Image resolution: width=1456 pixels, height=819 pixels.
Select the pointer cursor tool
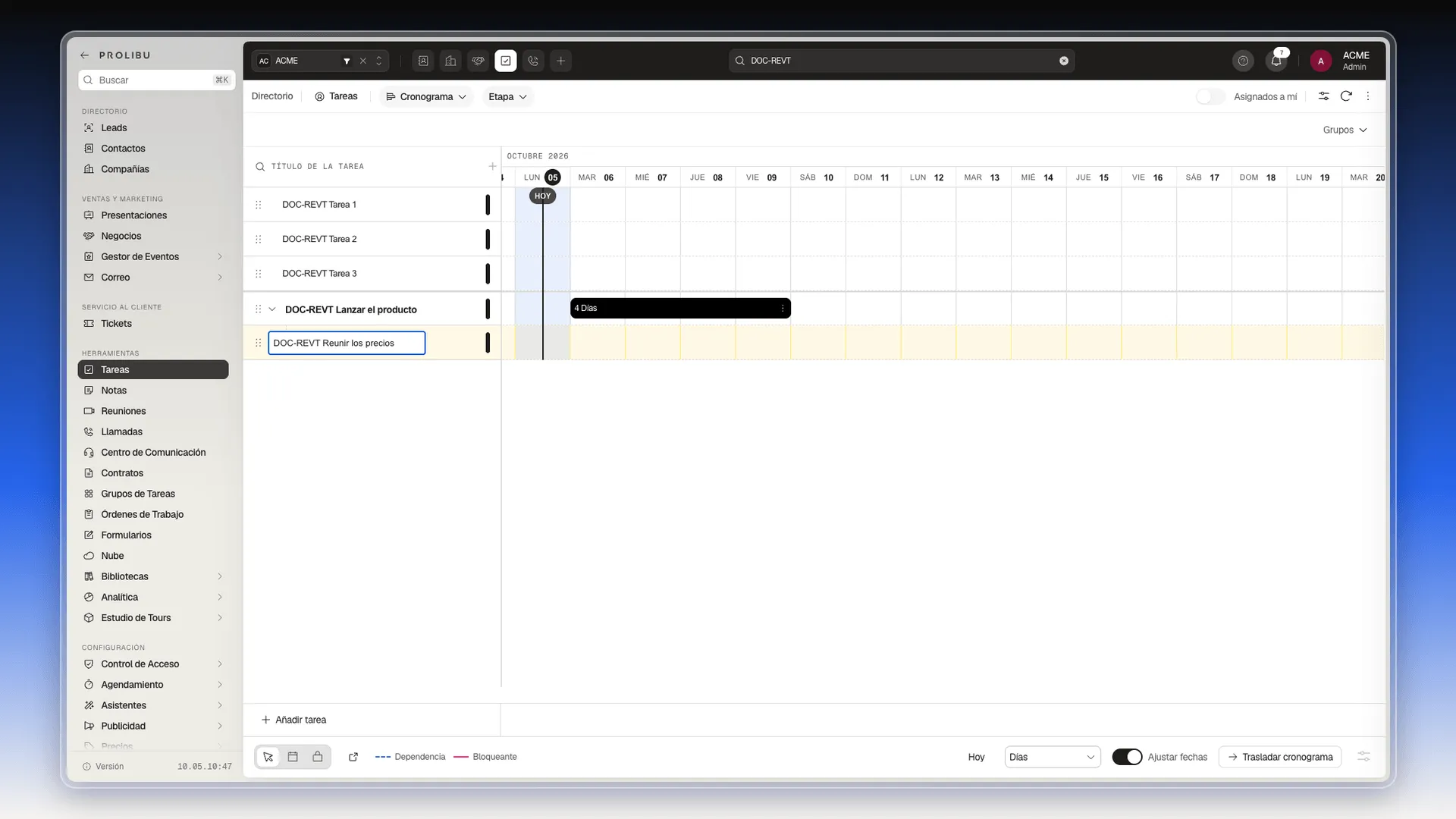[268, 757]
